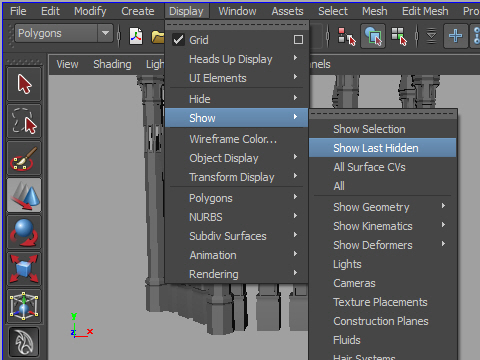Click the stacked lines mask icon
The width and height of the screenshot is (480, 360).
(431, 36)
